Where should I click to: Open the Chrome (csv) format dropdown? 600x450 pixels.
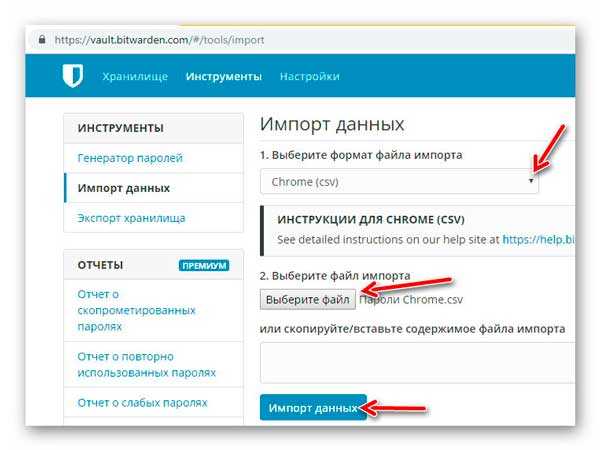tap(399, 181)
